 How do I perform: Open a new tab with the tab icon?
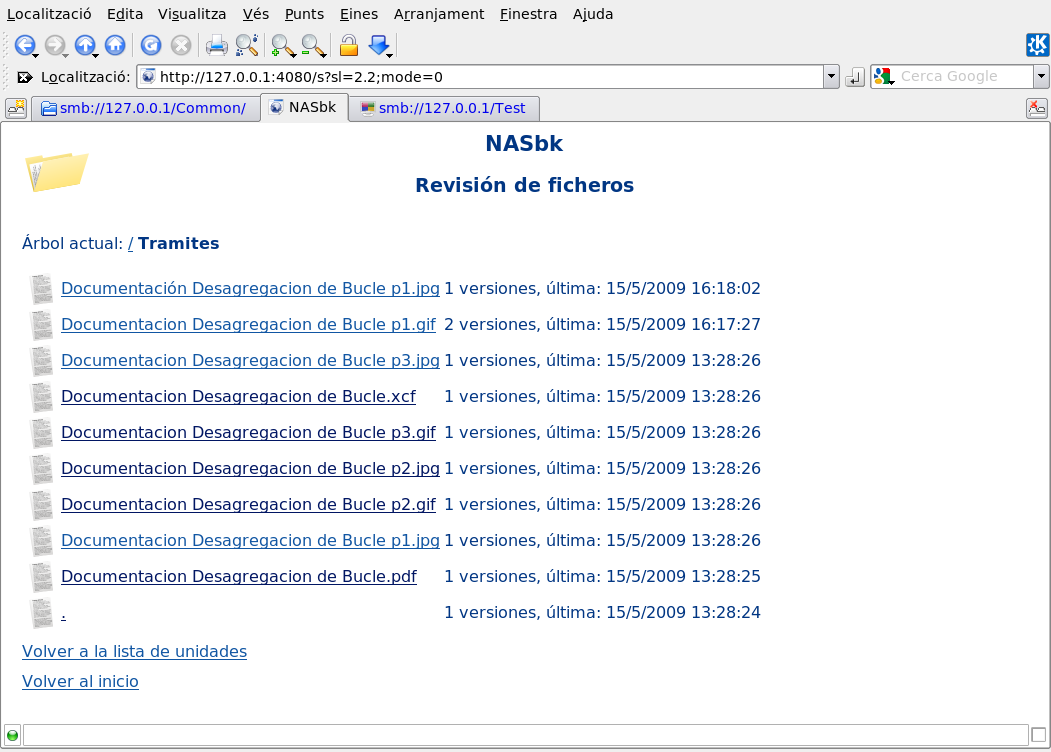(15, 107)
